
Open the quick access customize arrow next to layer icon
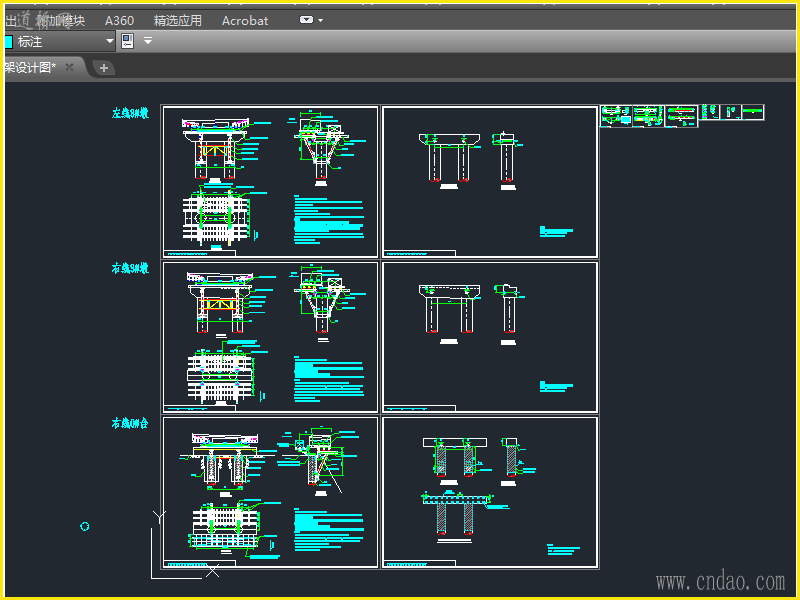tap(148, 41)
